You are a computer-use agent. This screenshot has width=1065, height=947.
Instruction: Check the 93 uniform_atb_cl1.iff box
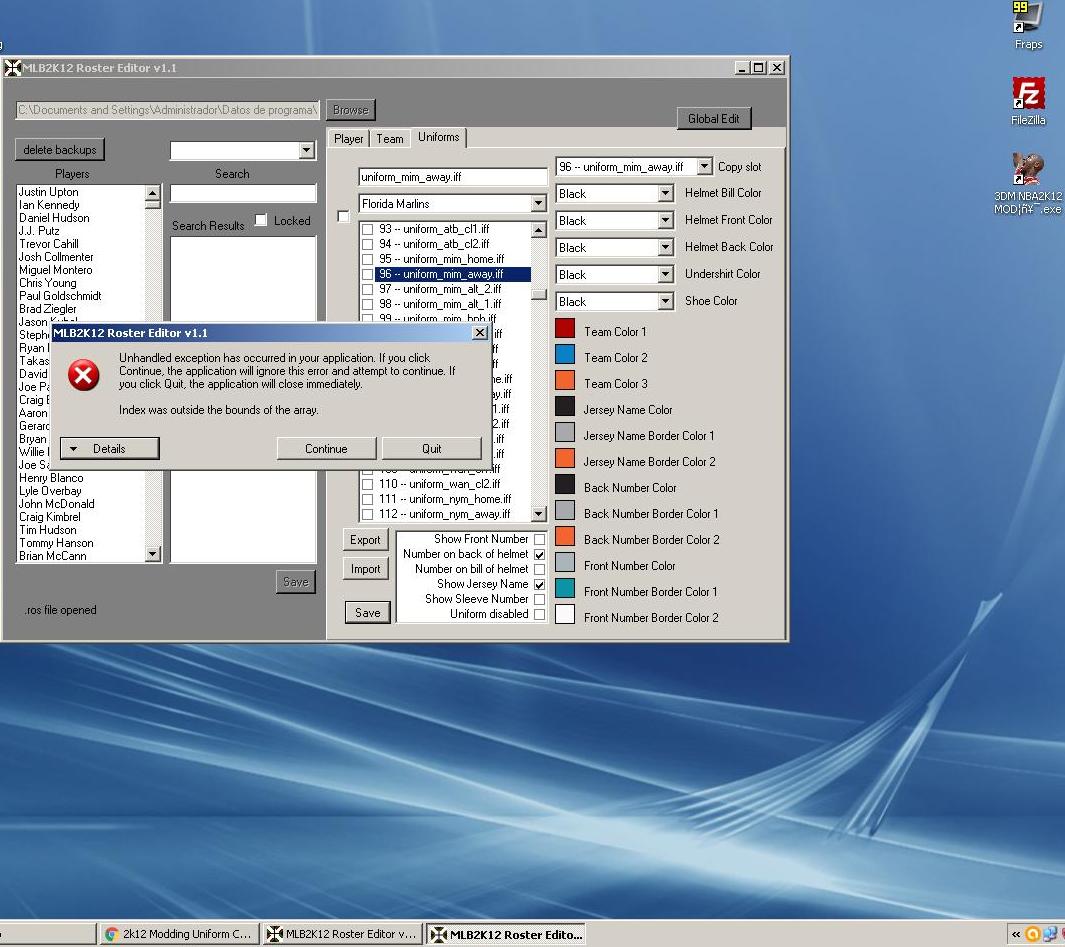coord(367,230)
